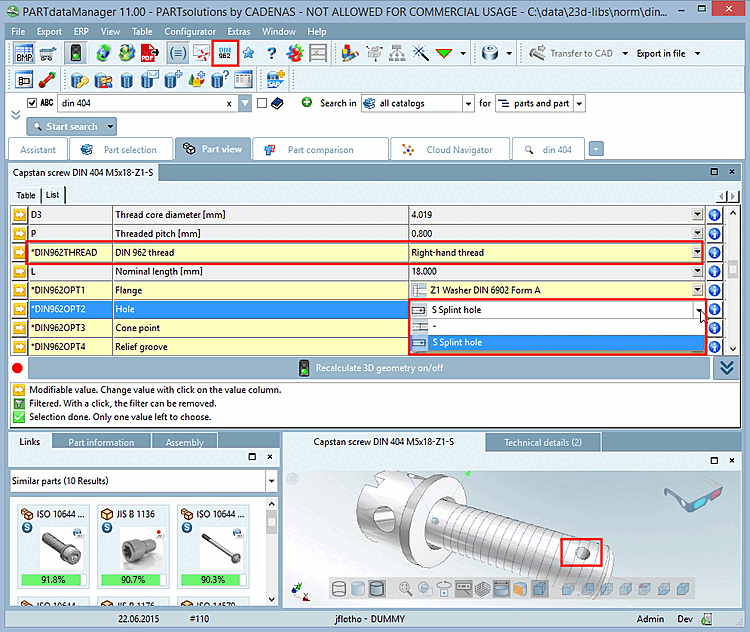Expand the 'parts and part' dropdown
This screenshot has height=632, width=750.
click(579, 103)
